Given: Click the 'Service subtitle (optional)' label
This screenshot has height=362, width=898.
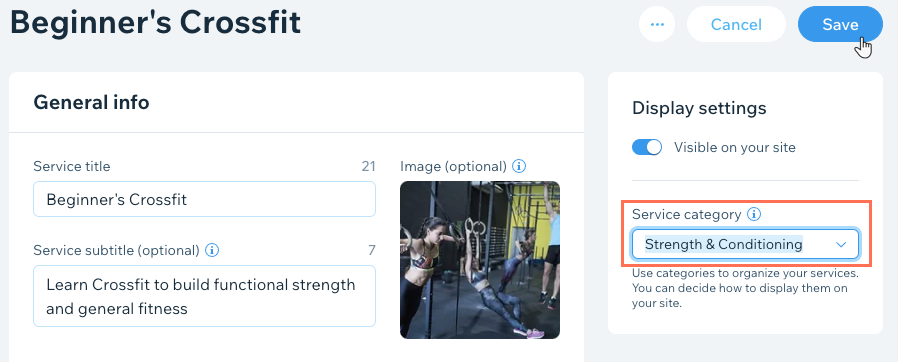Looking at the screenshot, I should pos(116,250).
